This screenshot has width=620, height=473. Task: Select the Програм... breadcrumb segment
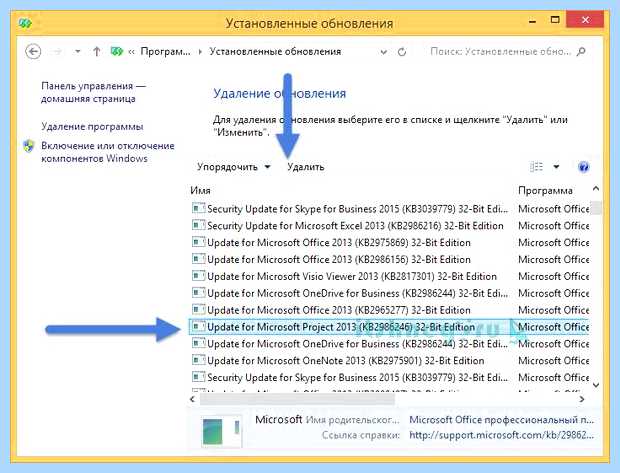point(165,51)
